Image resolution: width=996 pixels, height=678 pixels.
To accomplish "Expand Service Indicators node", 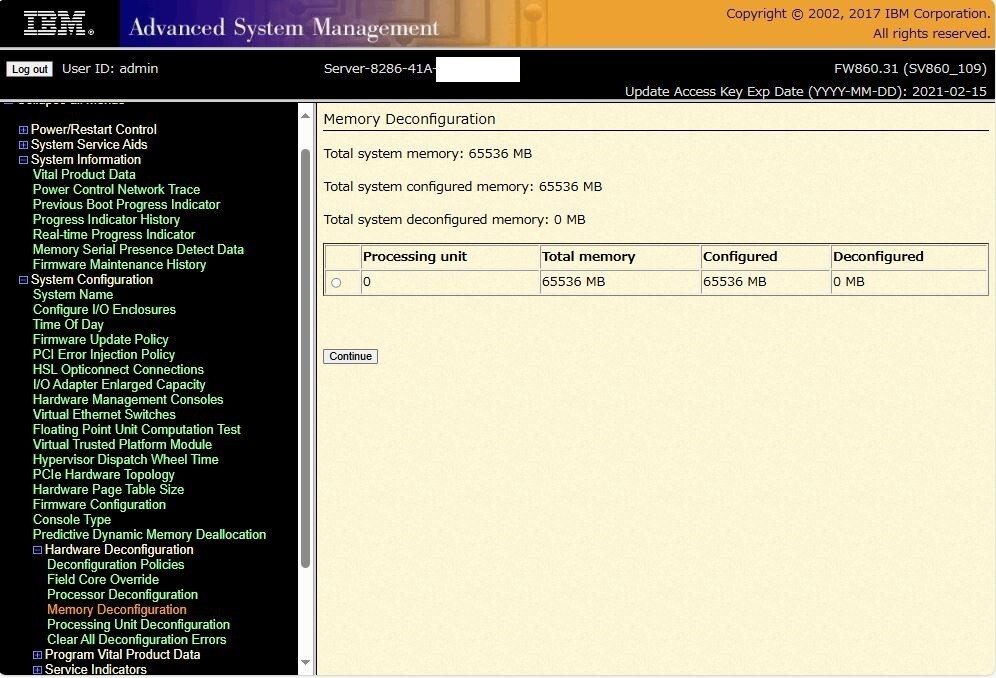I will (x=37, y=670).
